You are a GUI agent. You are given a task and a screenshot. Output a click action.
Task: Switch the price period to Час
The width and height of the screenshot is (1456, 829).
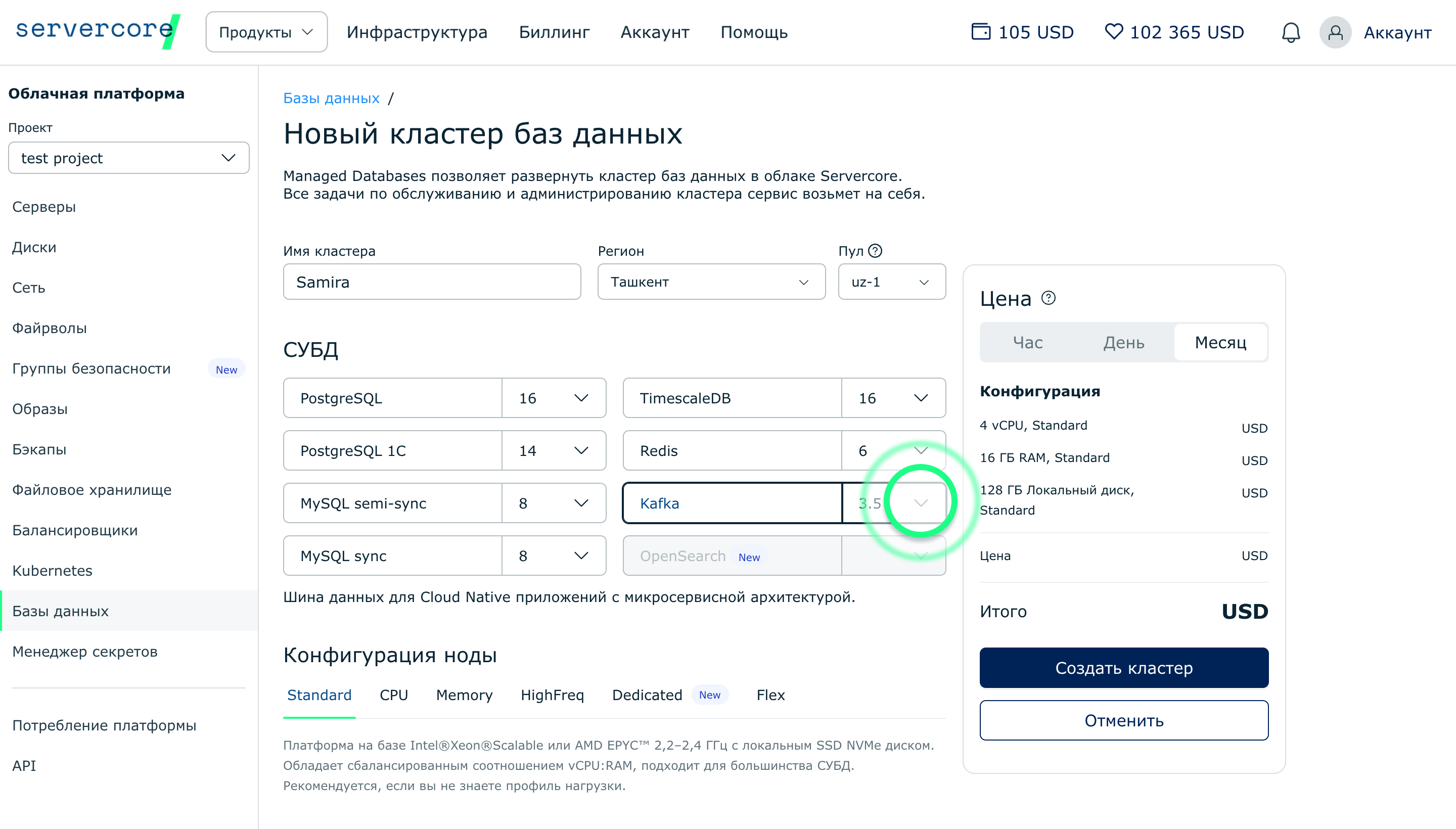coord(1027,342)
